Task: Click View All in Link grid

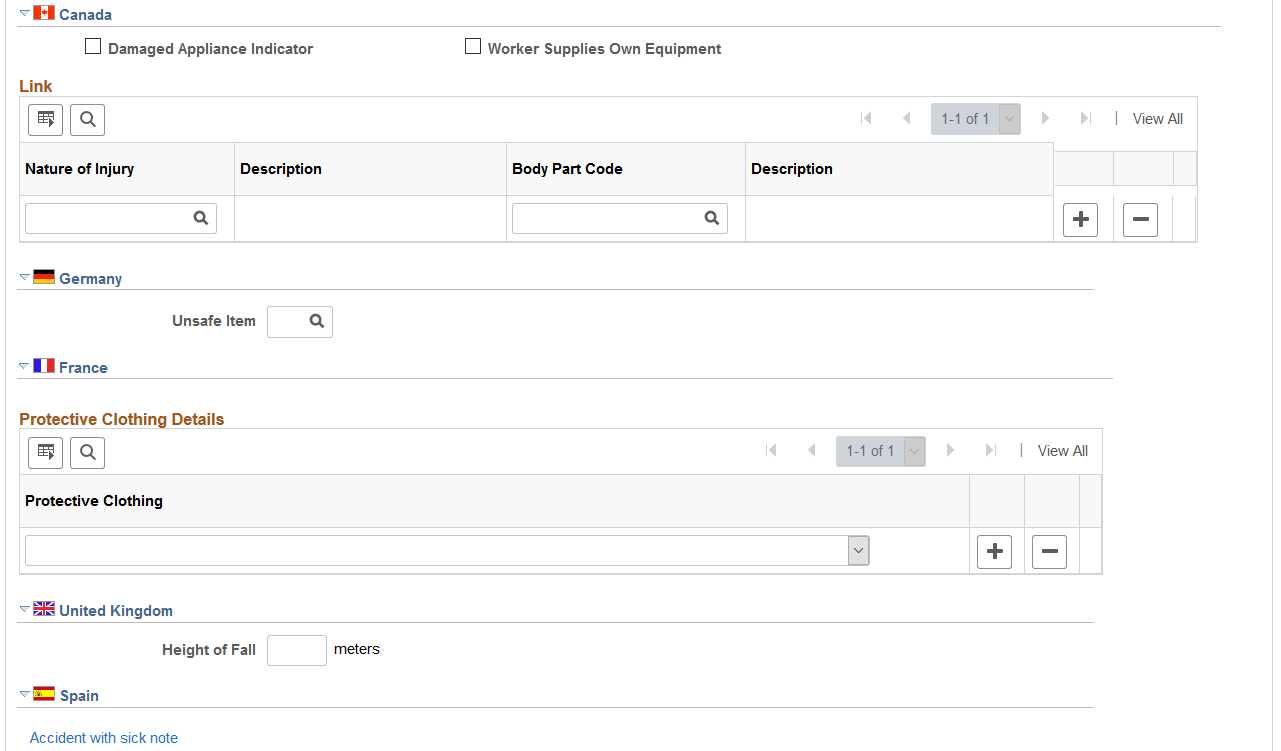Action: pos(1157,119)
